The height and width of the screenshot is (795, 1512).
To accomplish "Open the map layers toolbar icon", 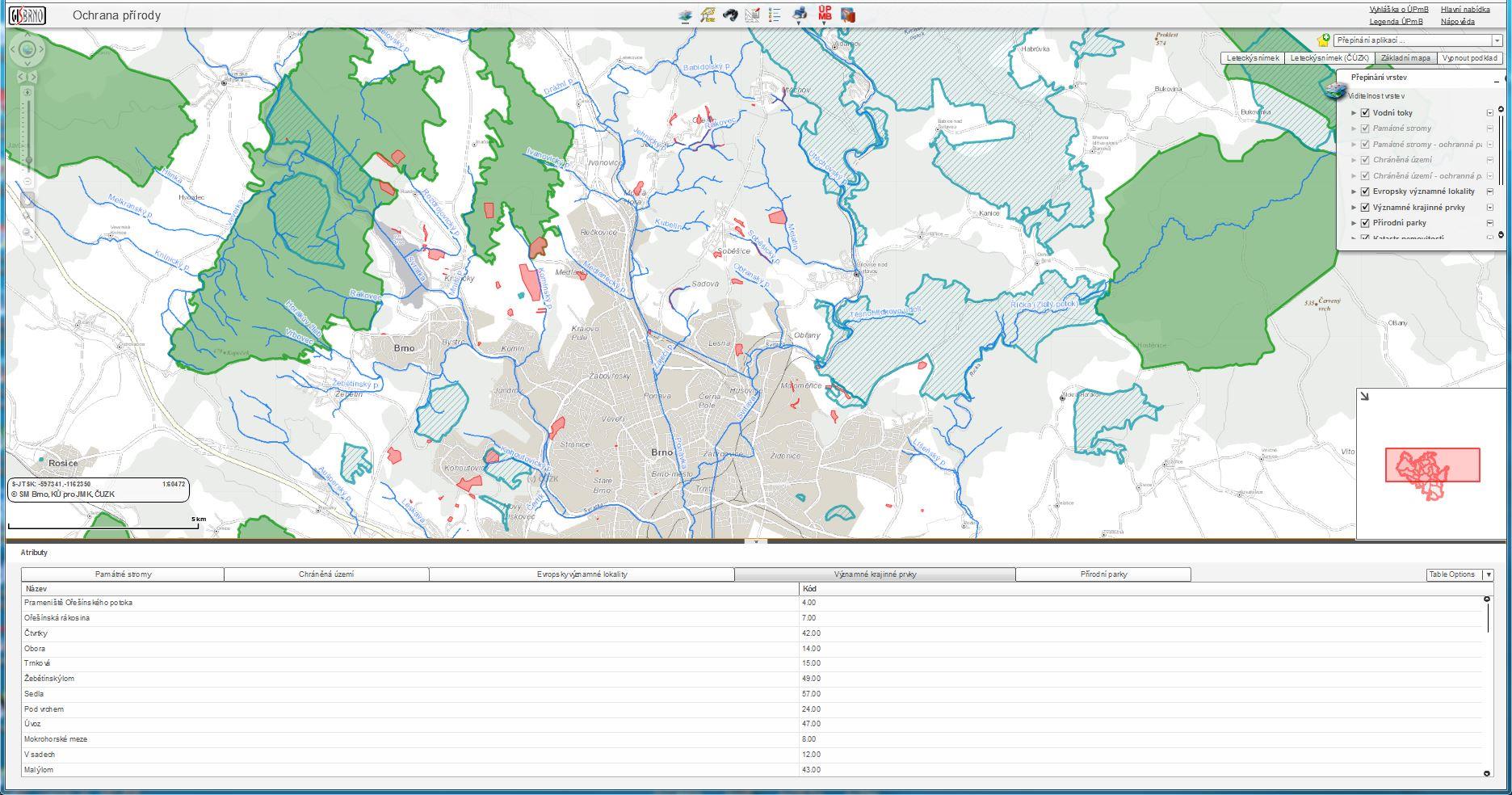I will coord(685,15).
